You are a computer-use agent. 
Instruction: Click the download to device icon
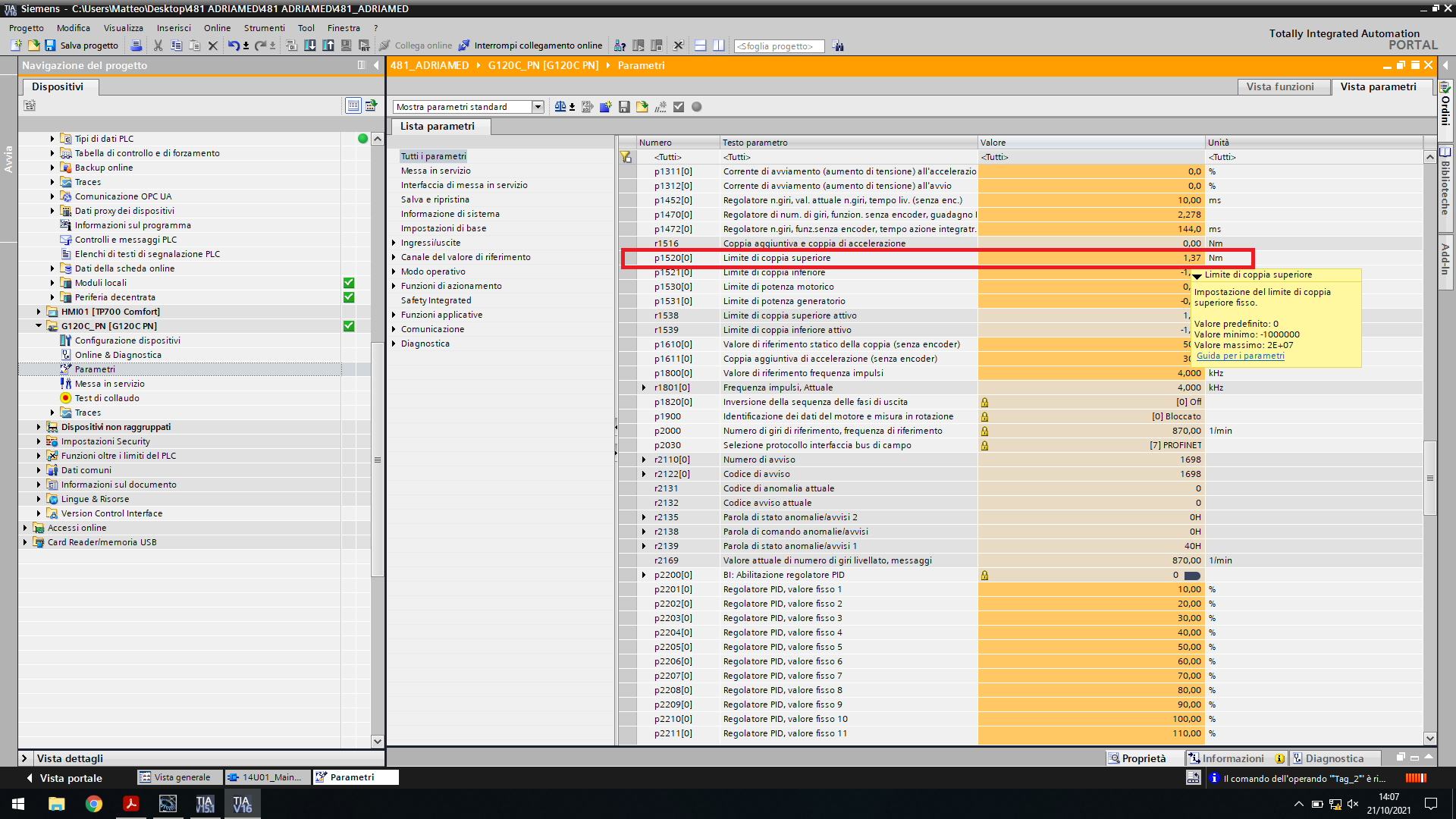pos(310,45)
